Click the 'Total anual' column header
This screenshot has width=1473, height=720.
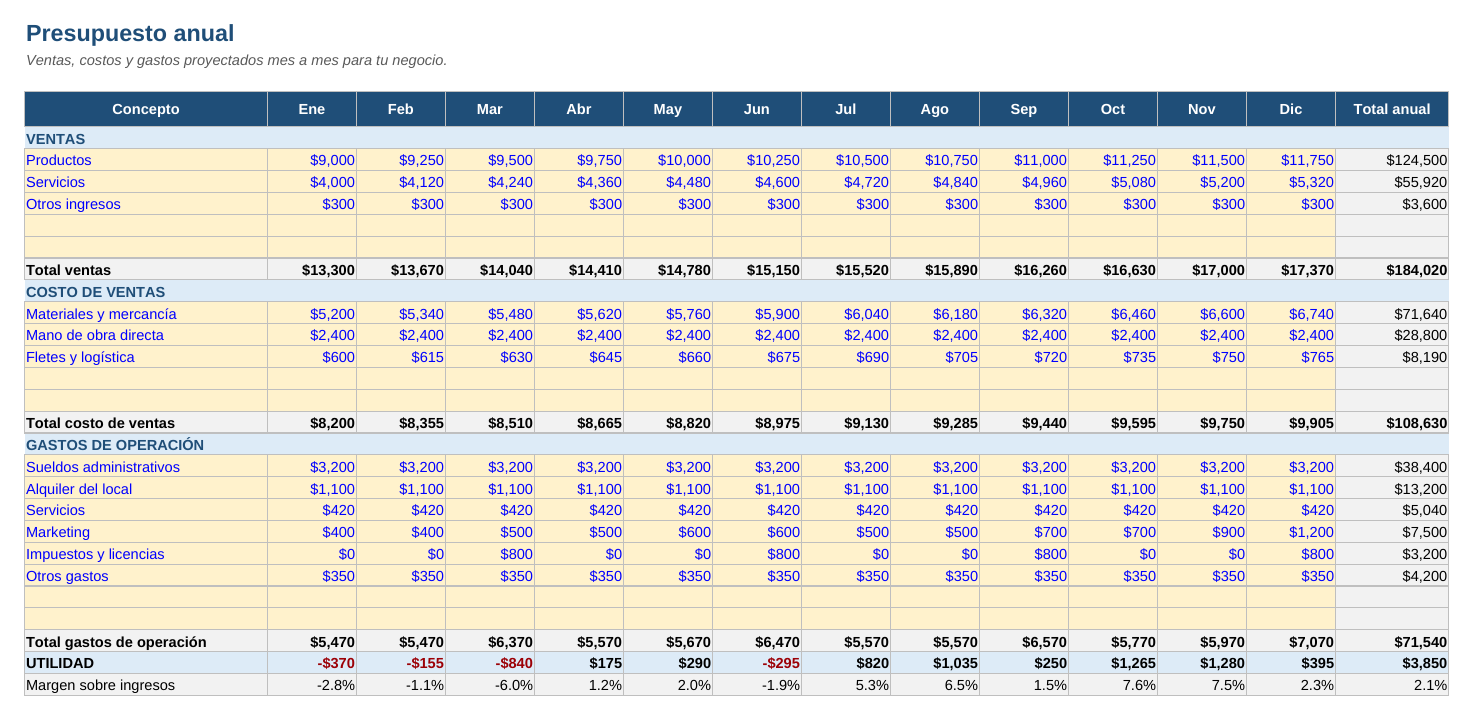[1392, 109]
